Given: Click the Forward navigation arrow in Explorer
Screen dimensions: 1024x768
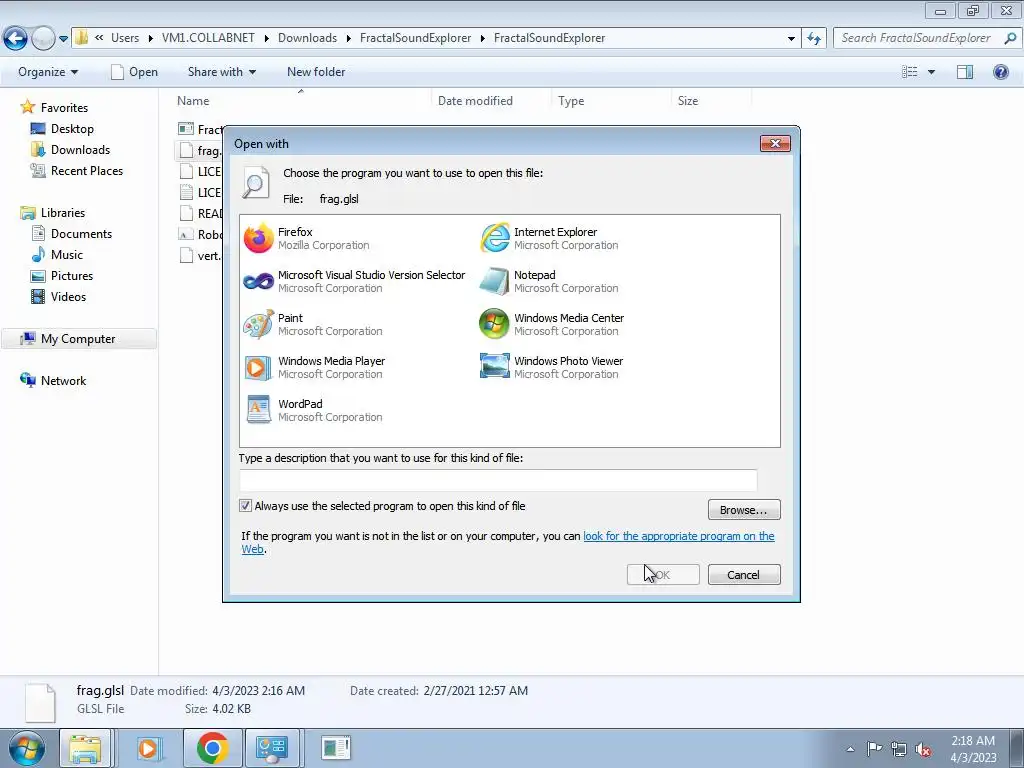Looking at the screenshot, I should (x=43, y=39).
